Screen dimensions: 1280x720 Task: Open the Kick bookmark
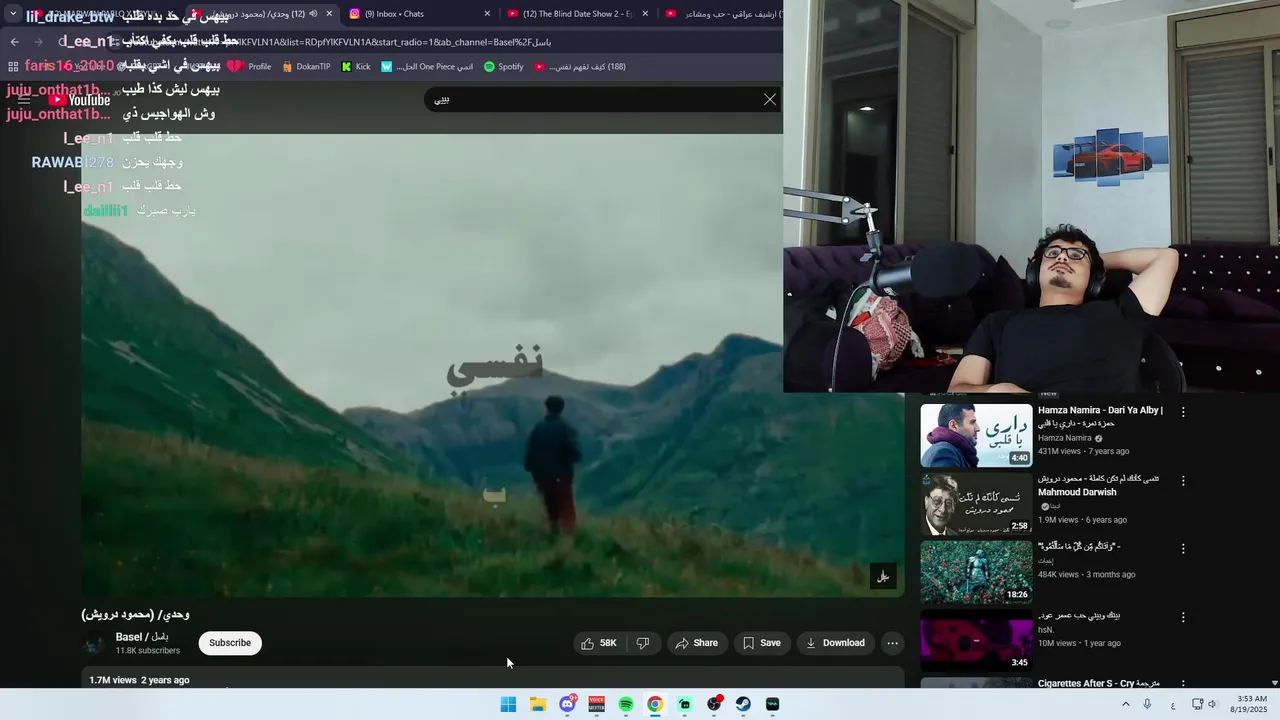356,67
